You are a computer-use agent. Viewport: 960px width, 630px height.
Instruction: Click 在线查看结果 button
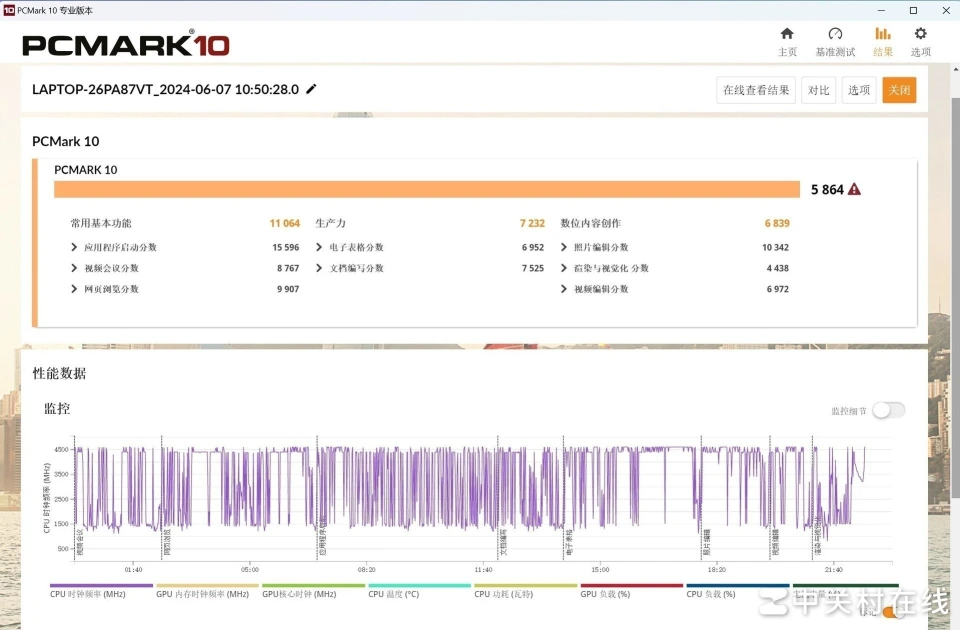pos(757,90)
